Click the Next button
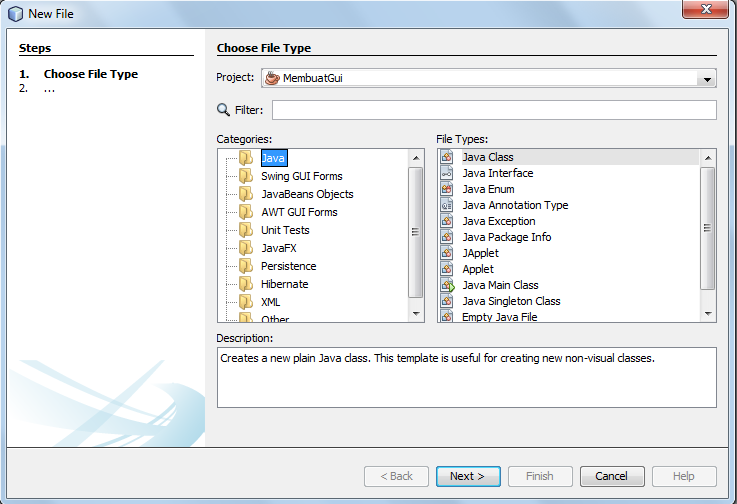This screenshot has width=737, height=504. pos(468,476)
